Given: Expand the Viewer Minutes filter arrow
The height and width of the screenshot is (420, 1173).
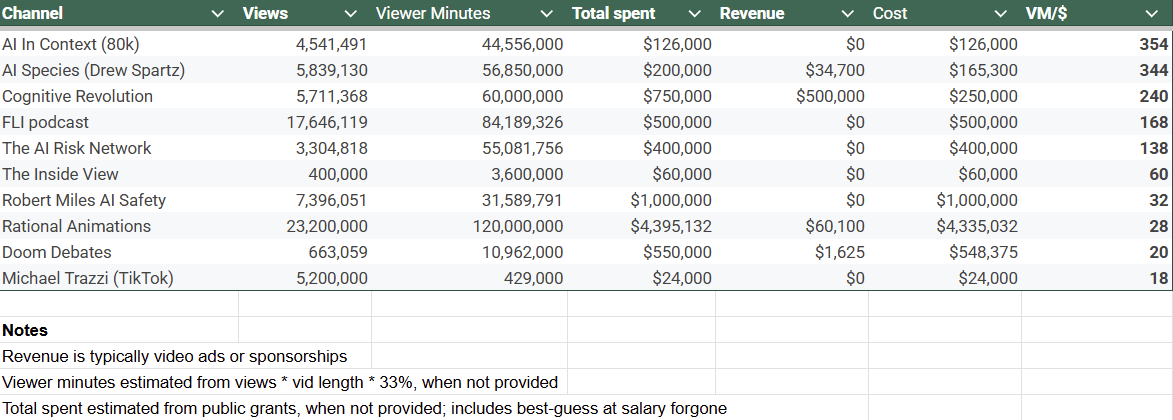Looking at the screenshot, I should (x=546, y=14).
